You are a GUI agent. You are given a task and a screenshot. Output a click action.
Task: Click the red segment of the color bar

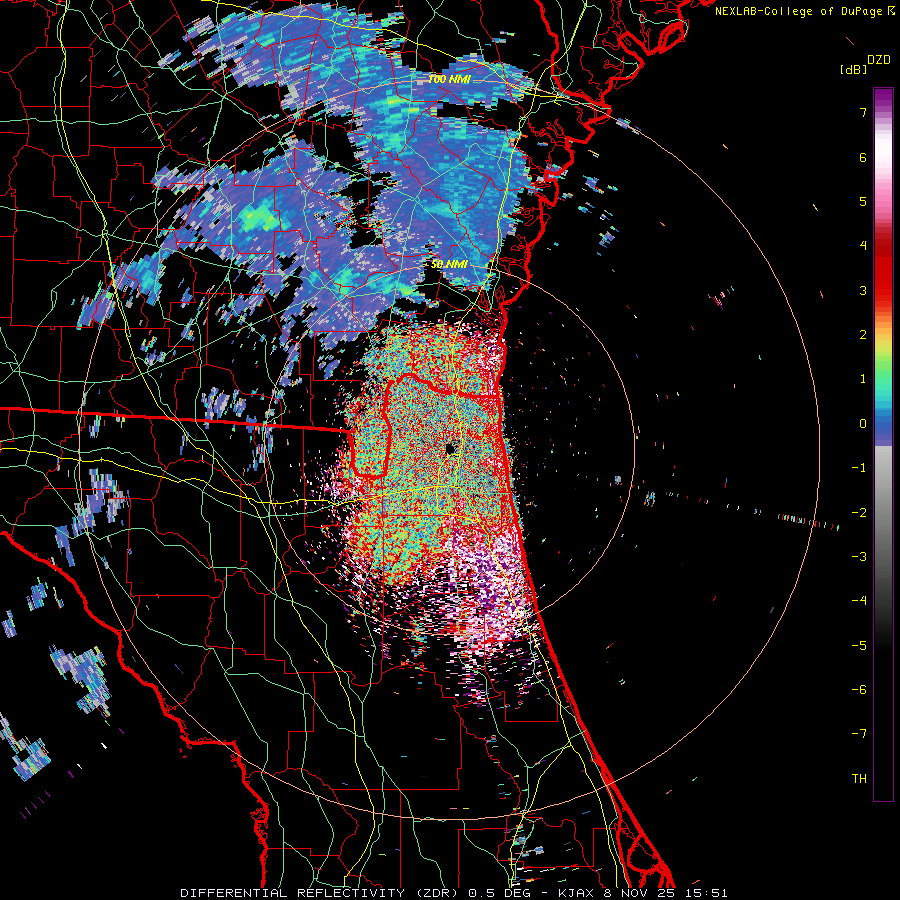click(883, 267)
